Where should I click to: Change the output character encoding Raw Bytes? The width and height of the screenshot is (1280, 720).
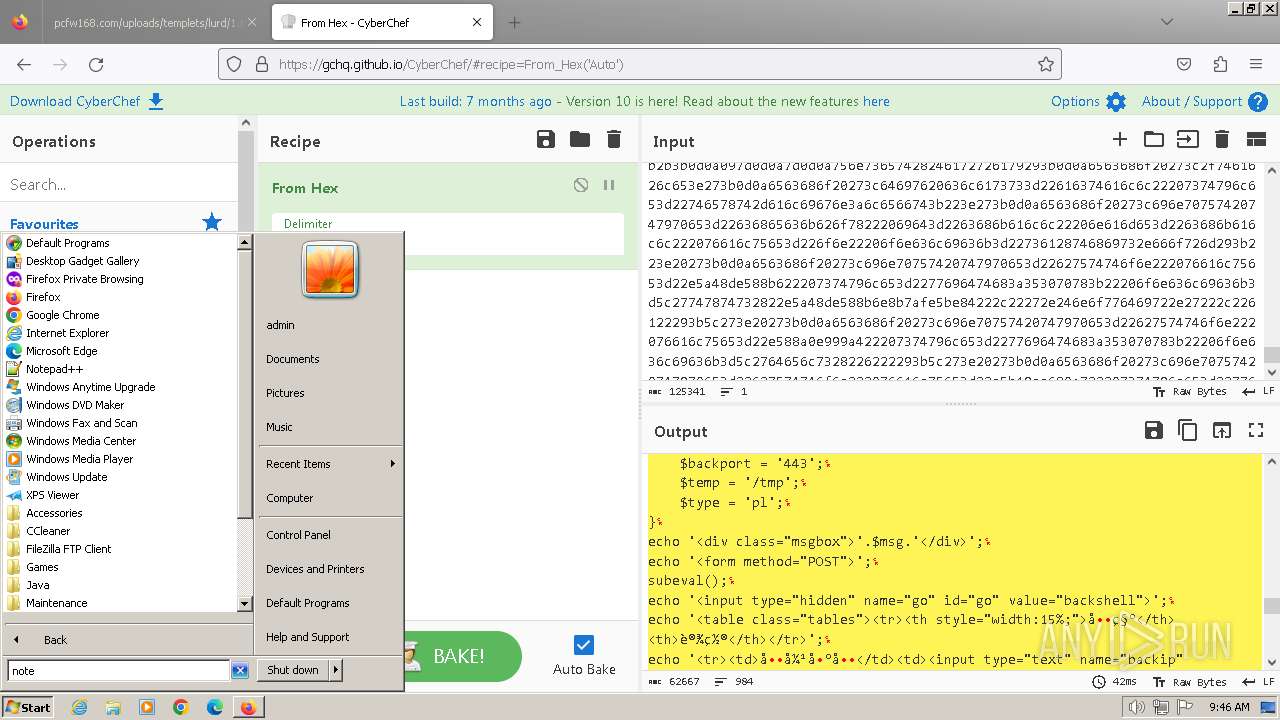pos(1190,682)
